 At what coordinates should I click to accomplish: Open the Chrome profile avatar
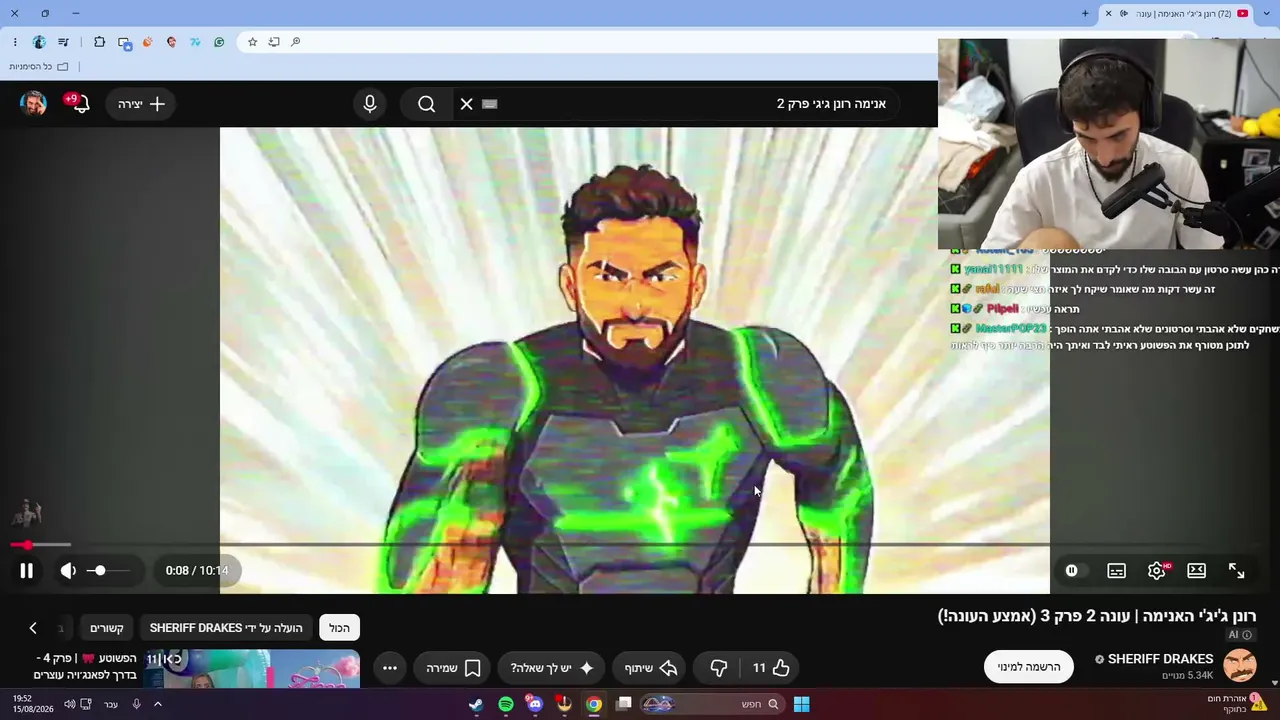39,42
